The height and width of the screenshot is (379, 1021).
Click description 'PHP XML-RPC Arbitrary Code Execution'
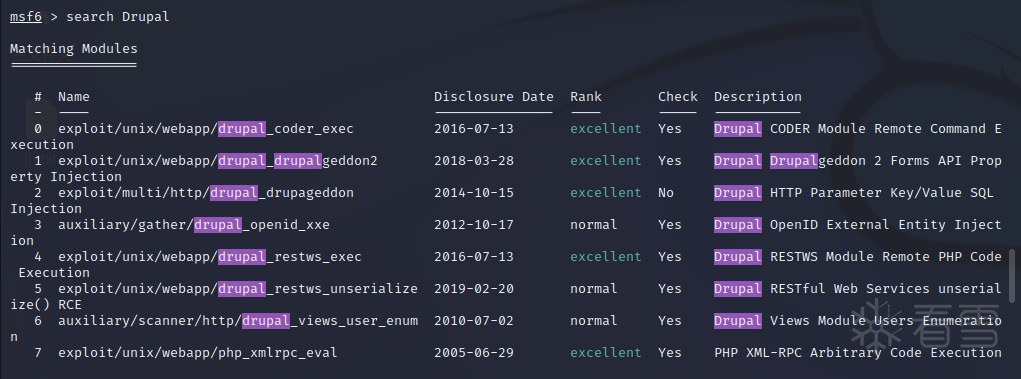point(858,352)
